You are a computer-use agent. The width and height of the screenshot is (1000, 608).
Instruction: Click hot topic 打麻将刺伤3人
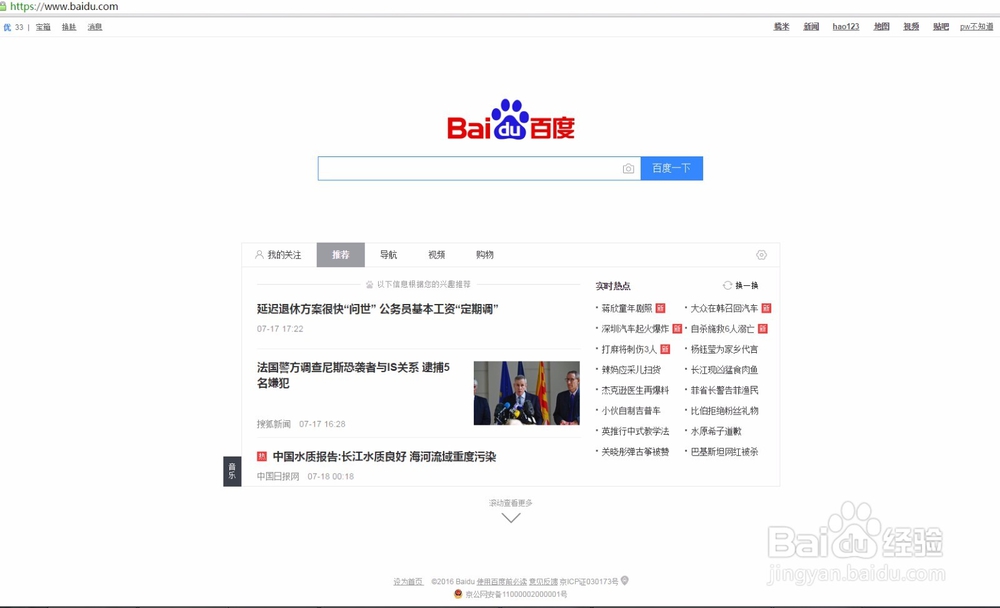[629, 349]
